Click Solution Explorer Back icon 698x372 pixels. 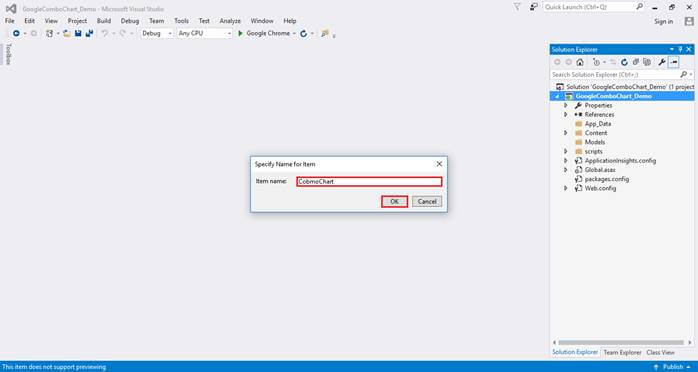pyautogui.click(x=557, y=62)
